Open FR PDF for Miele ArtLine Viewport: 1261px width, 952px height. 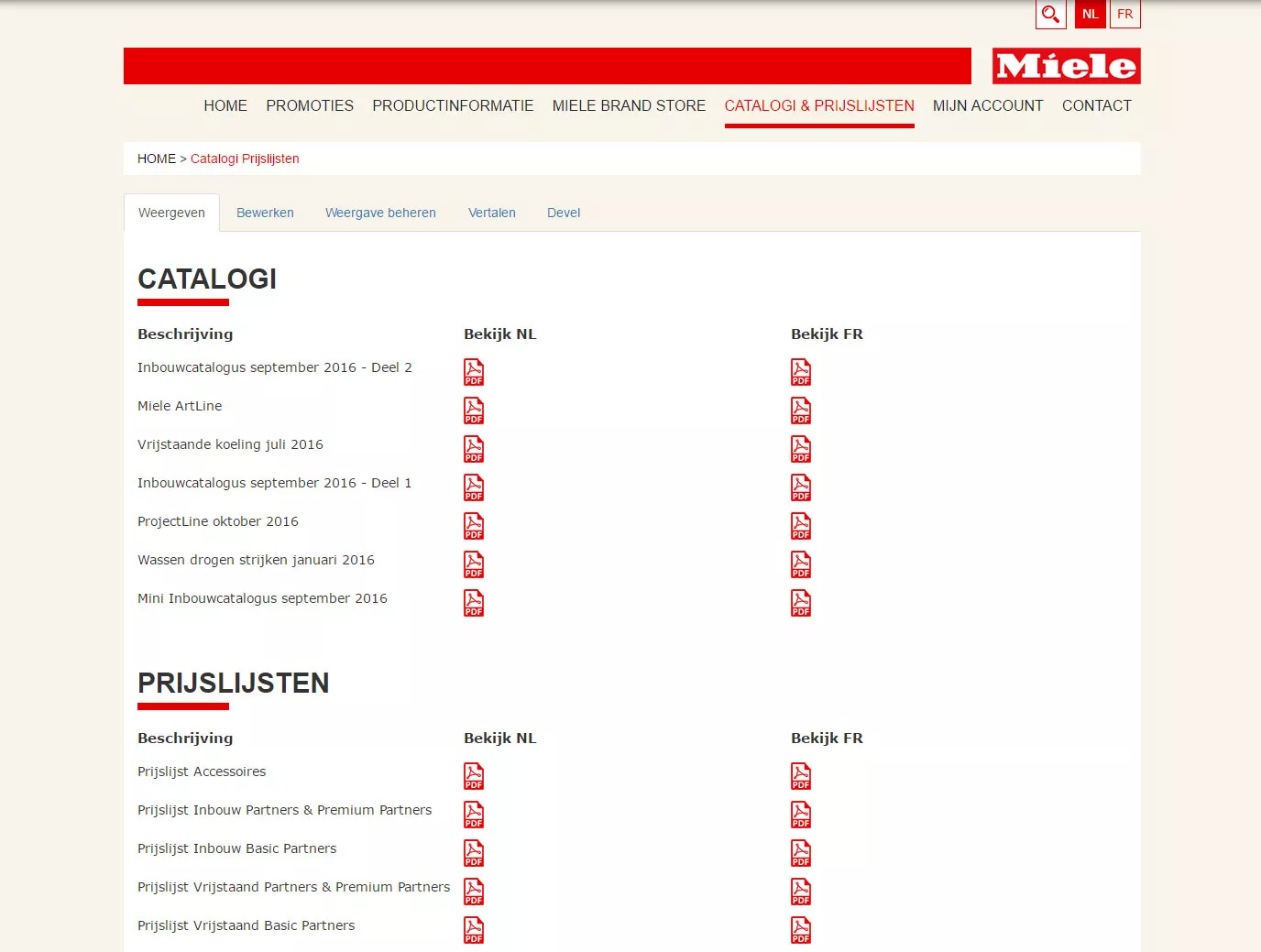point(801,410)
